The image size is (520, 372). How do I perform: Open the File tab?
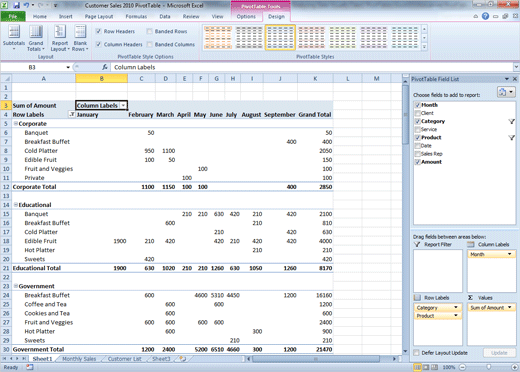(x=13, y=16)
